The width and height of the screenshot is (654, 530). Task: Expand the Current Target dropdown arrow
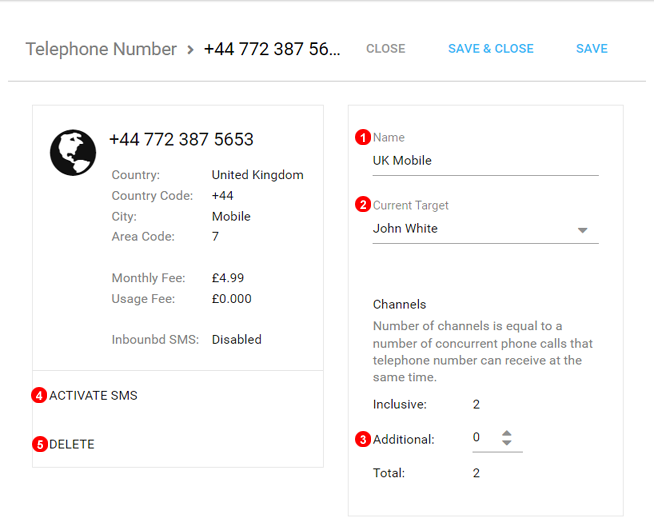[x=583, y=230]
